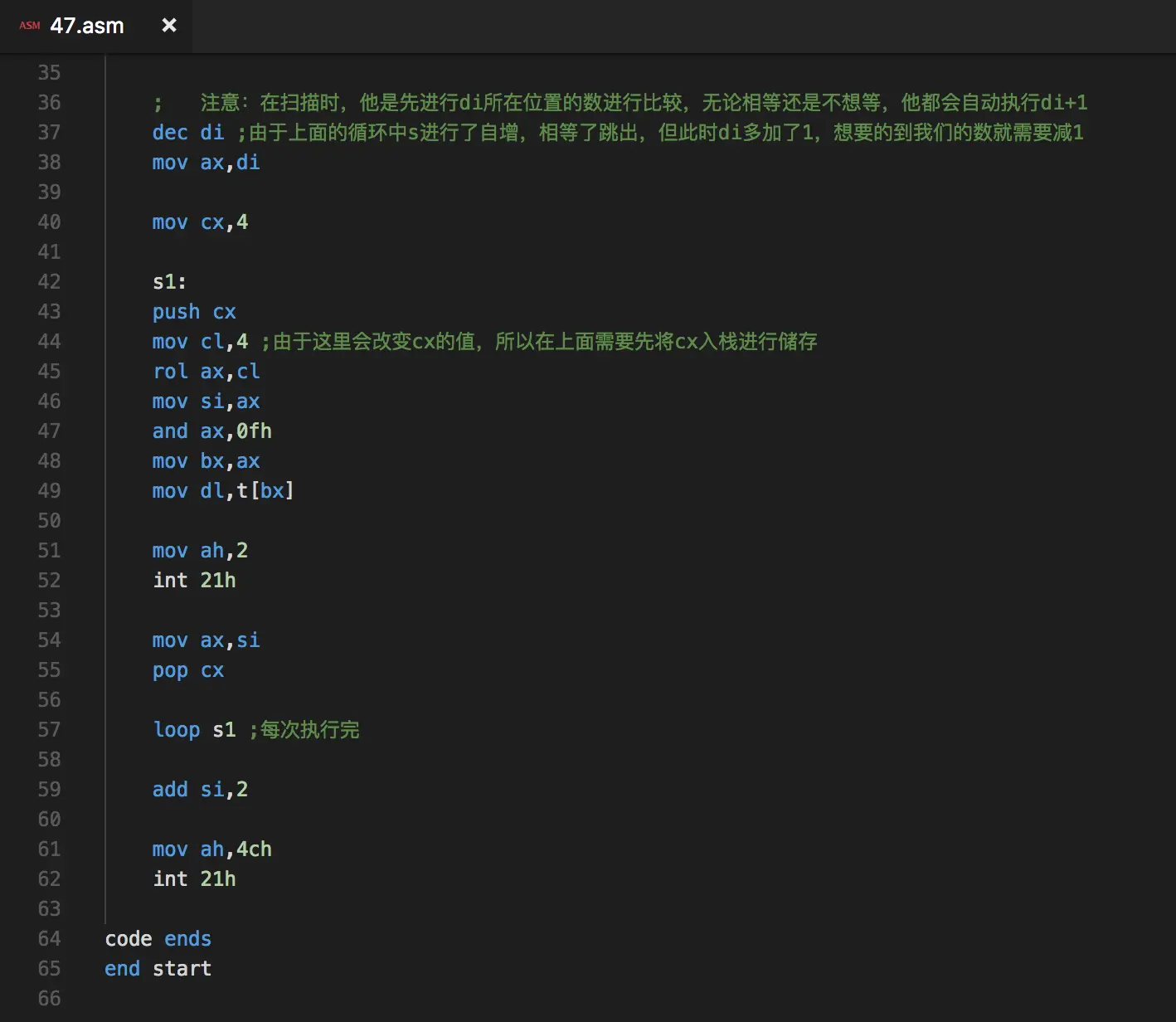Click the 'rol ax,cl' line
The width and height of the screenshot is (1176, 1022).
click(207, 372)
